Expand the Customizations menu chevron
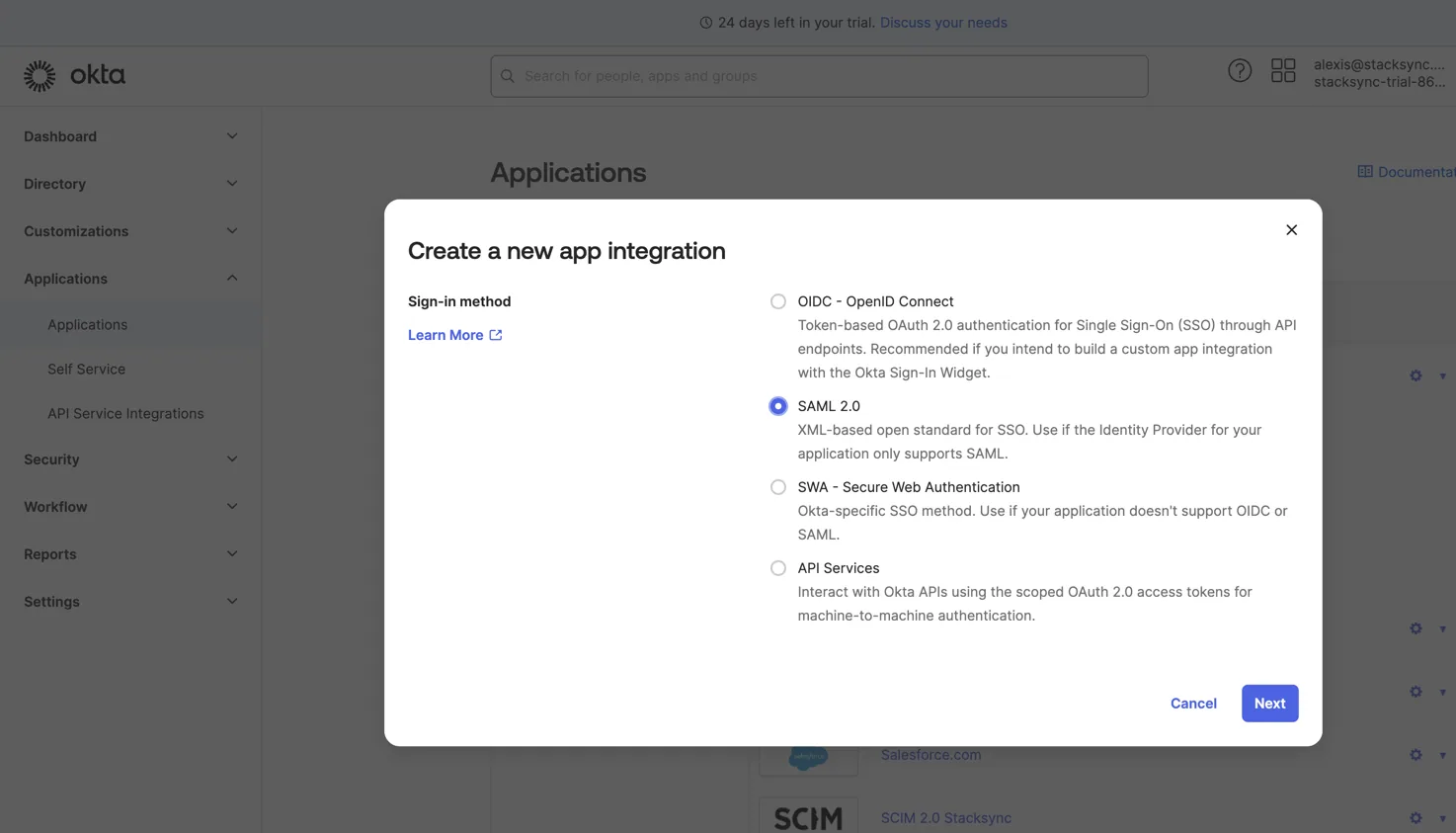 (x=232, y=231)
